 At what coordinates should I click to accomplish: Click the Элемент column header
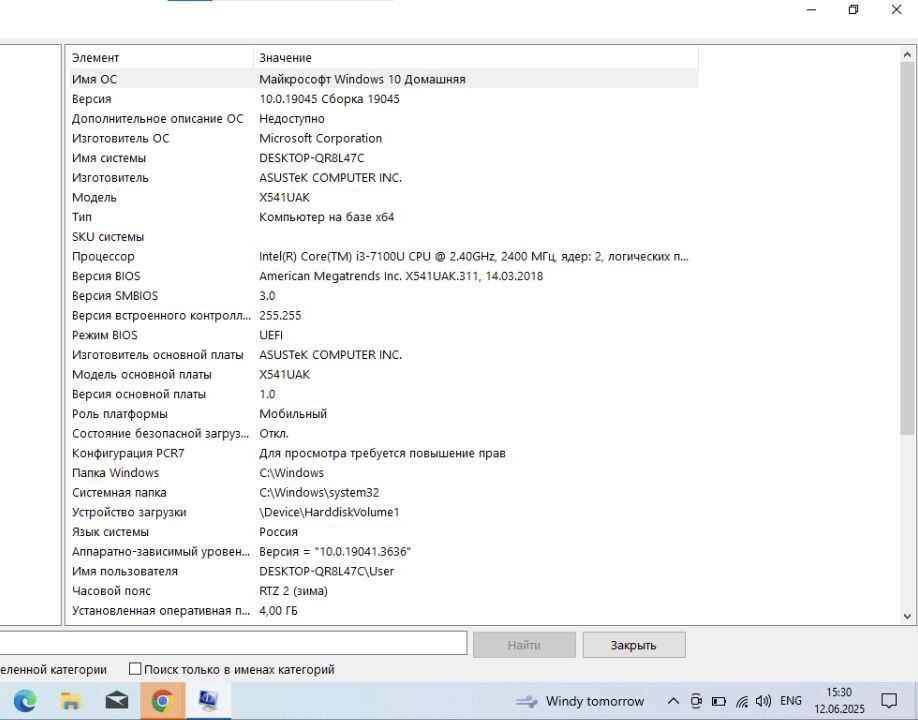tap(162, 57)
